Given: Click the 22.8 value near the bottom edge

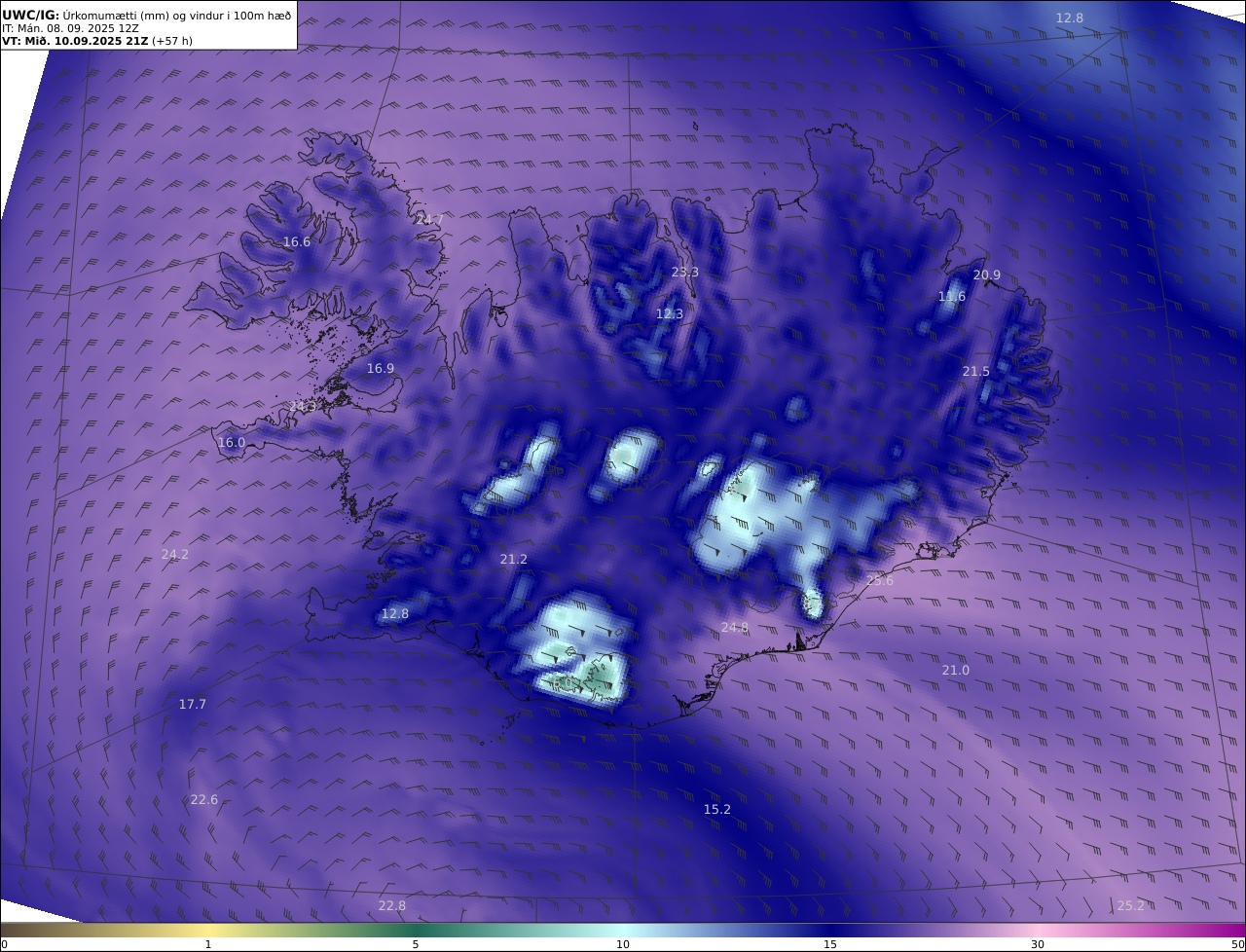Looking at the screenshot, I should pos(392,906).
